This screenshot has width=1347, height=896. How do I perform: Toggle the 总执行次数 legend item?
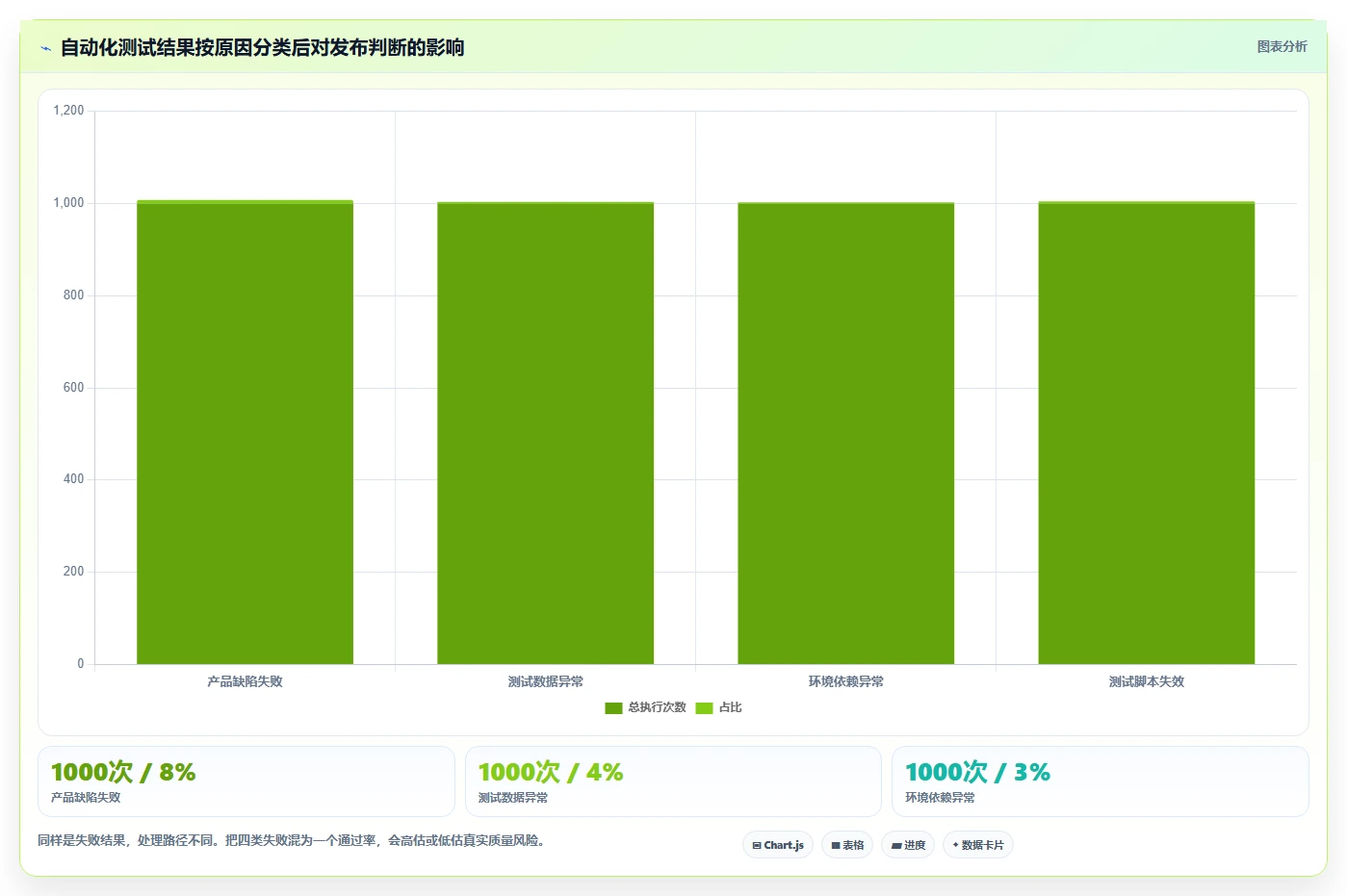click(x=645, y=707)
